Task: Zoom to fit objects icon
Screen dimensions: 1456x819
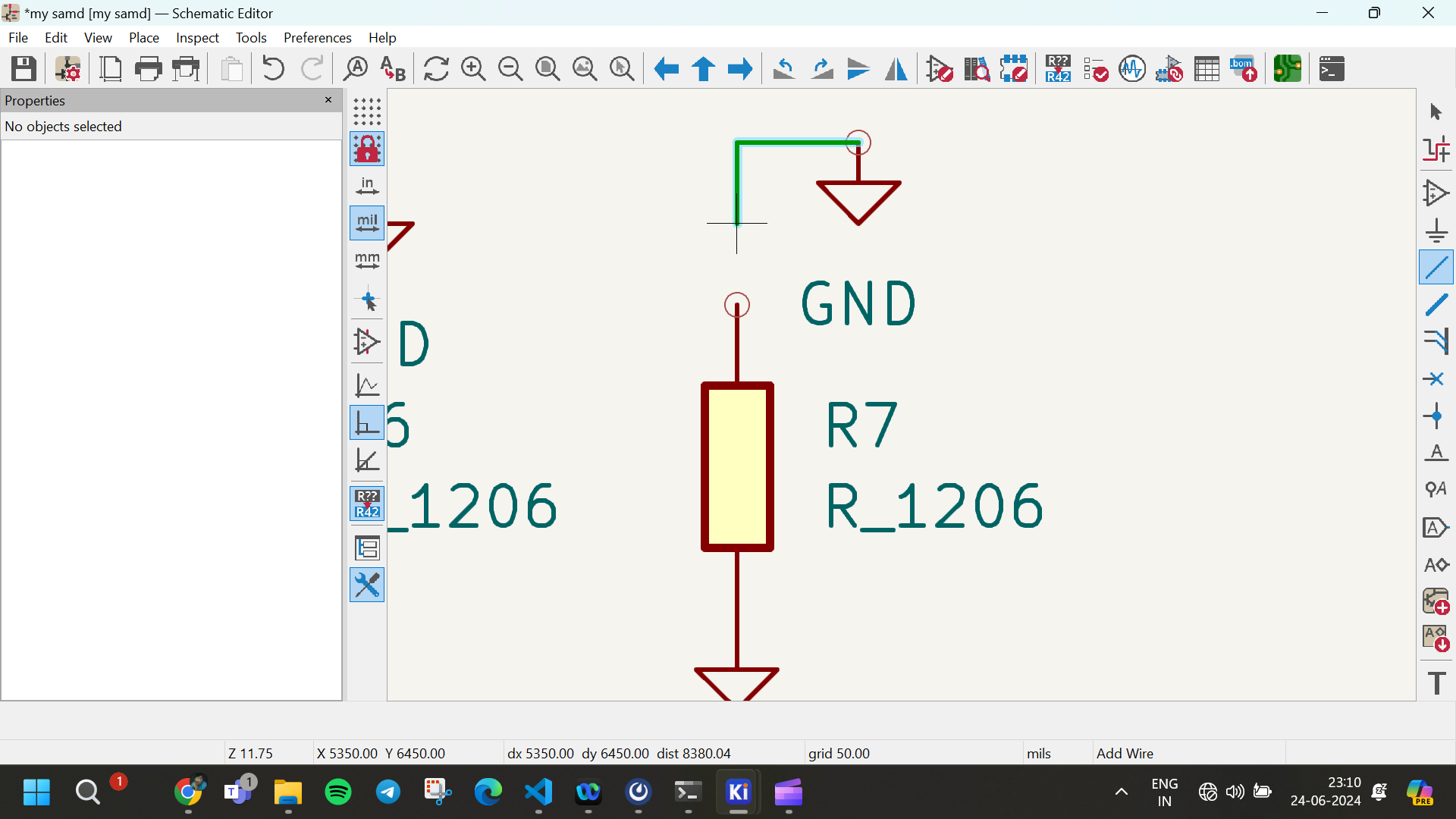Action: [x=585, y=69]
